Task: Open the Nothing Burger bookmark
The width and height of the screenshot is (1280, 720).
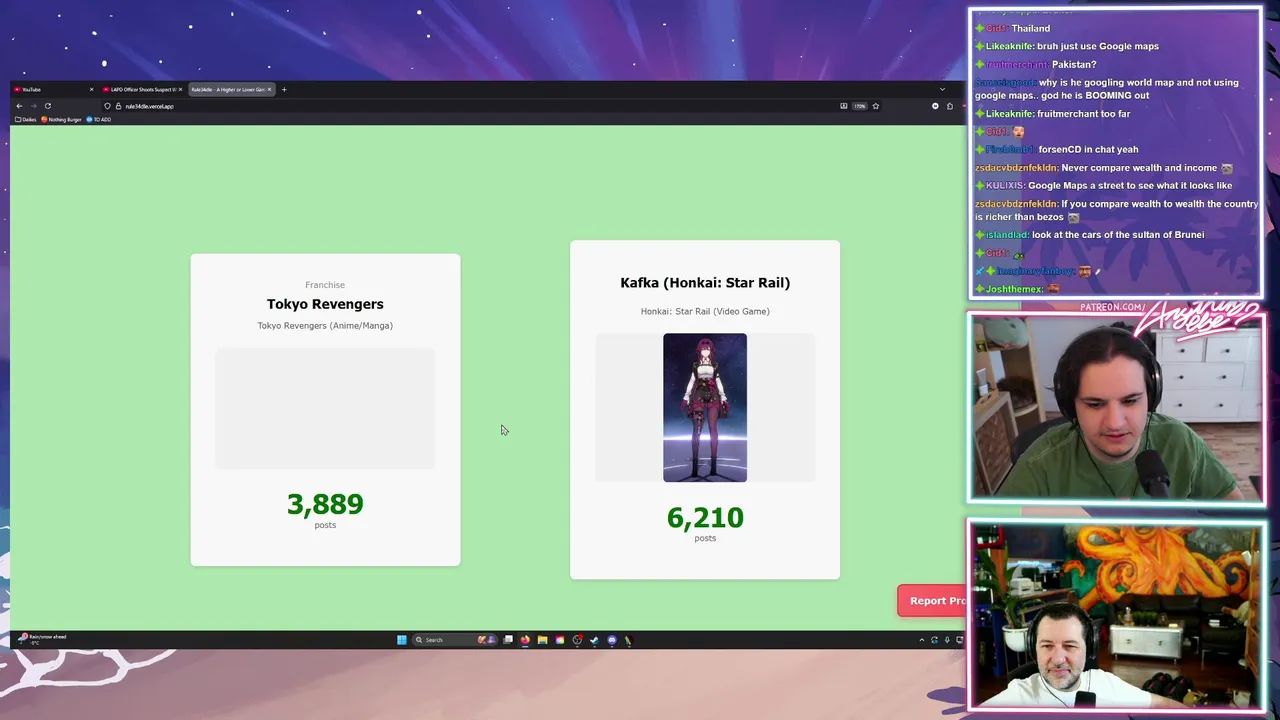Action: click(61, 119)
